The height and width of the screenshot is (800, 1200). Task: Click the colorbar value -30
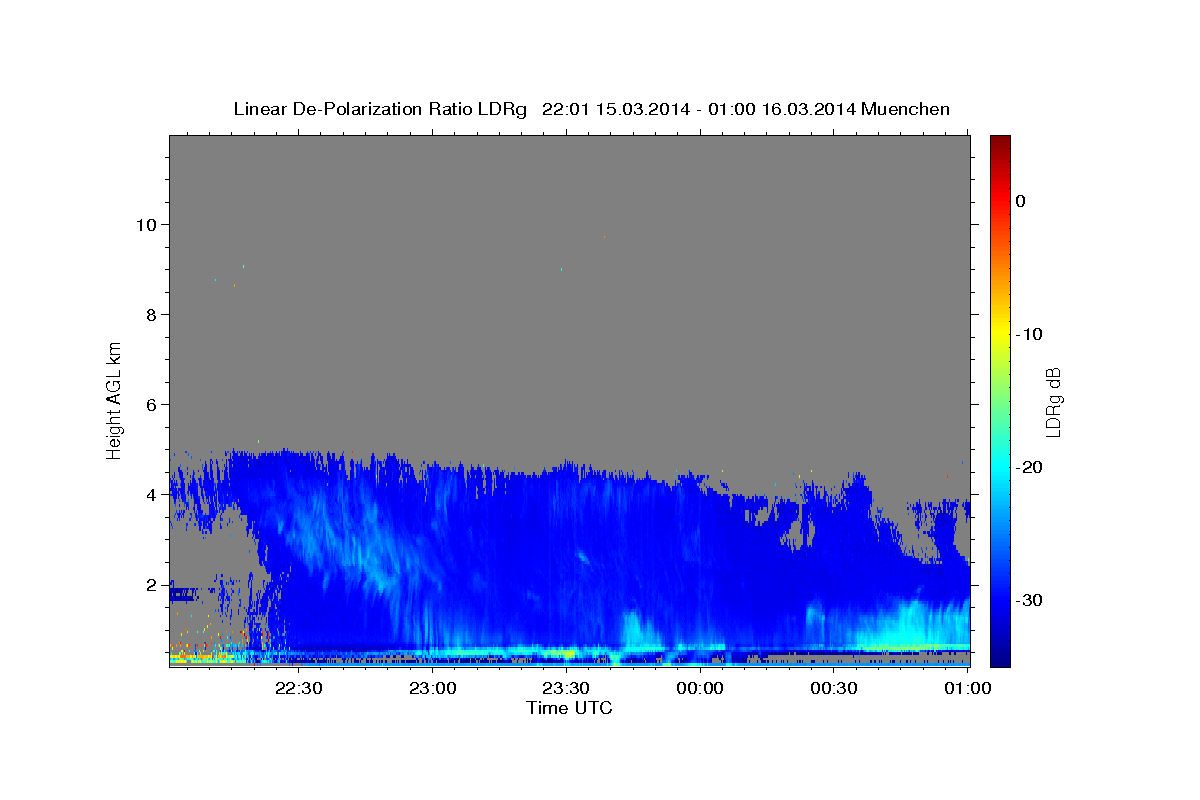pyautogui.click(x=1030, y=600)
